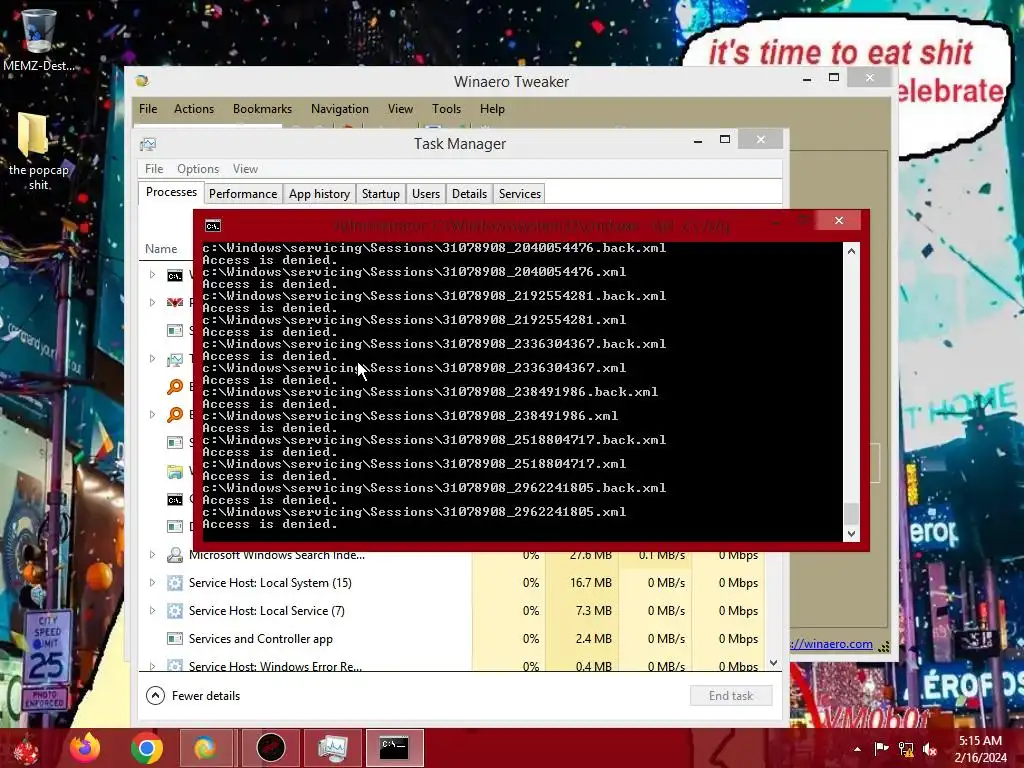The width and height of the screenshot is (1024, 768).
Task: Click Service Host: Local System gear icon
Action: pyautogui.click(x=174, y=583)
